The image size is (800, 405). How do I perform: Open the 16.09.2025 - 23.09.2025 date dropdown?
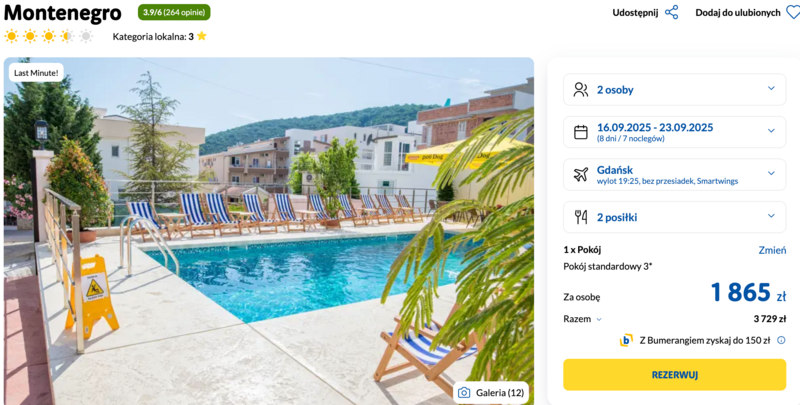[674, 132]
